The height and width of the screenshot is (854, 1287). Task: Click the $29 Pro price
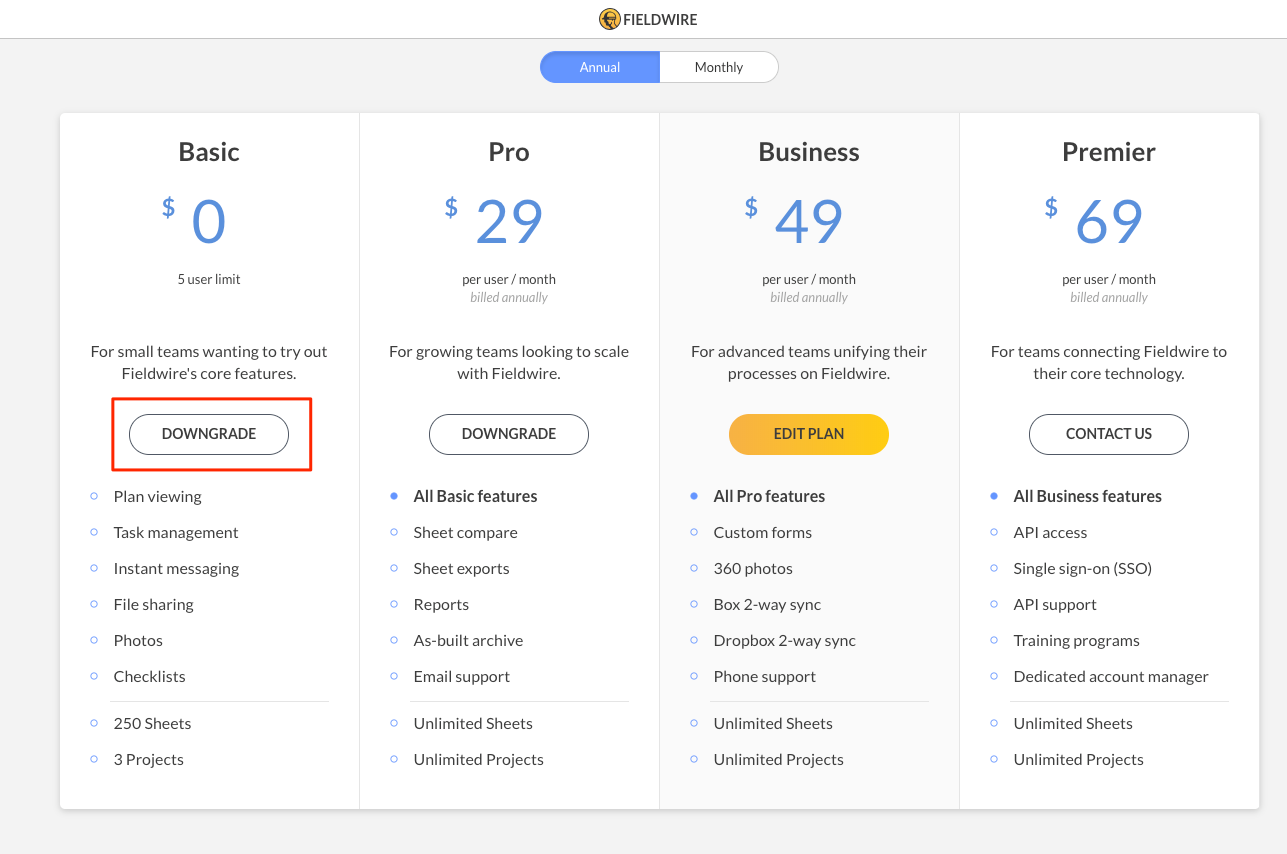494,221
